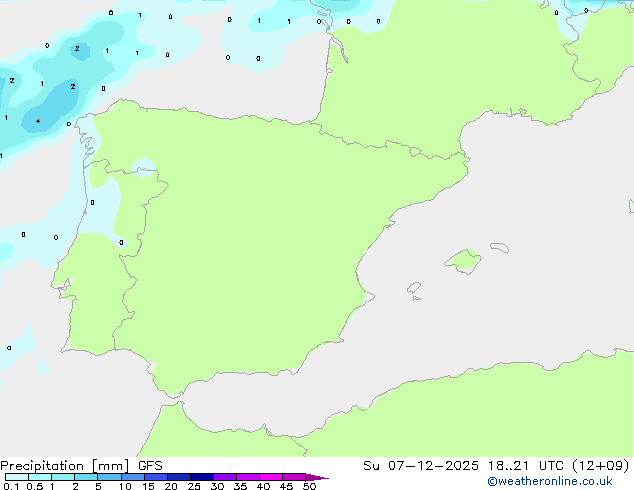Pick the legend swatch between 35 and 40
Image resolution: width=634 pixels, height=490 pixels.
pyautogui.click(x=248, y=477)
